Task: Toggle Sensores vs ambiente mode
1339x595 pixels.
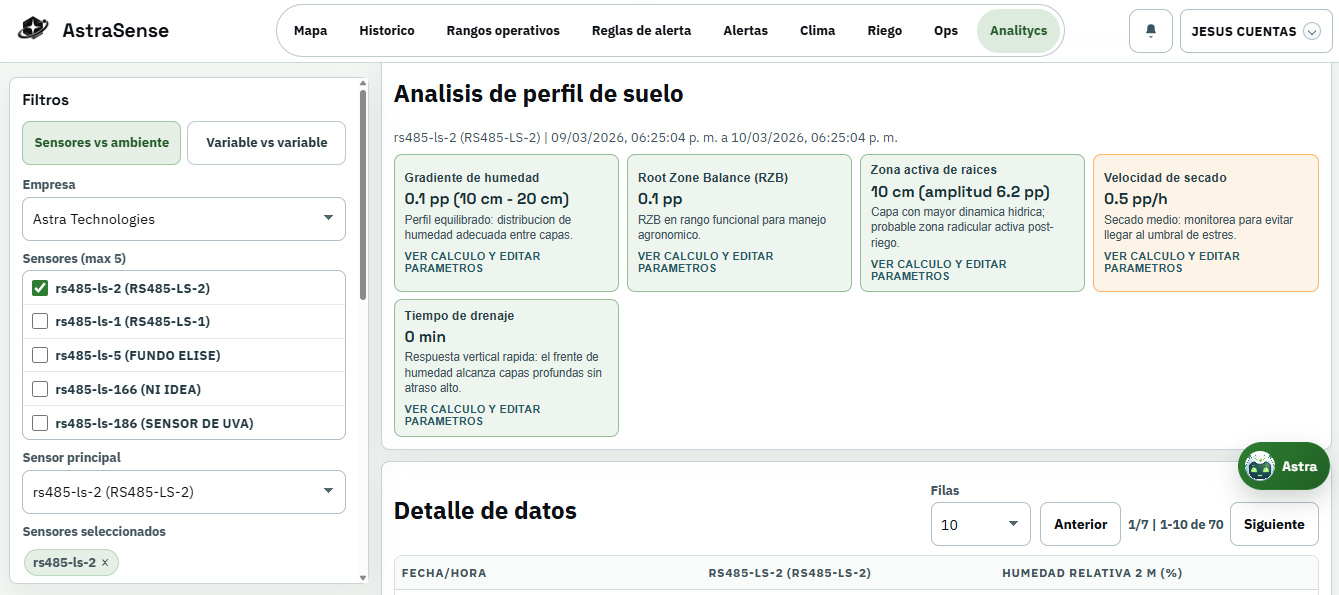Action: 101,143
